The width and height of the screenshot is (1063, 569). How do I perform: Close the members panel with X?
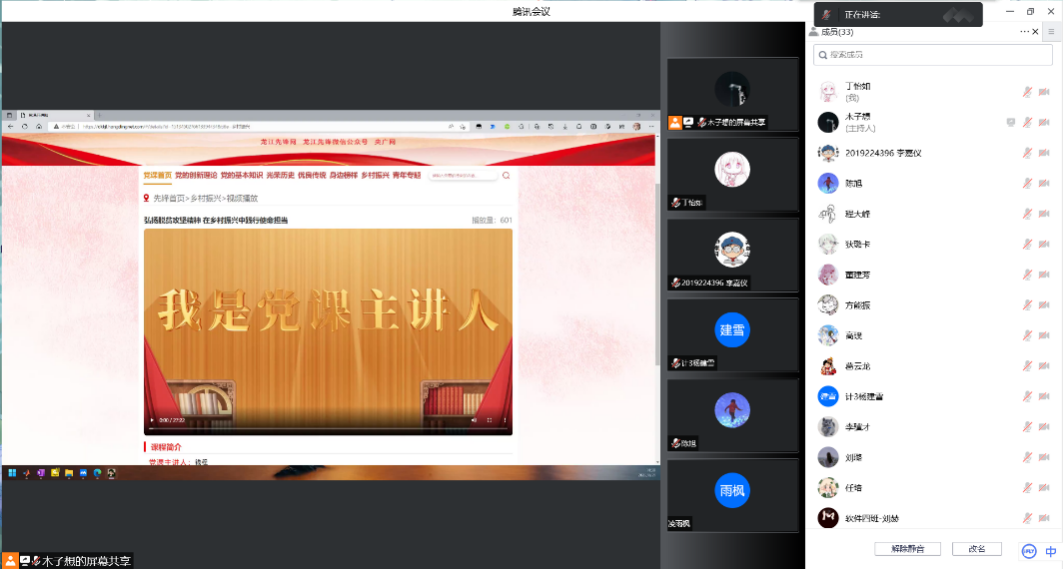pyautogui.click(x=1036, y=32)
